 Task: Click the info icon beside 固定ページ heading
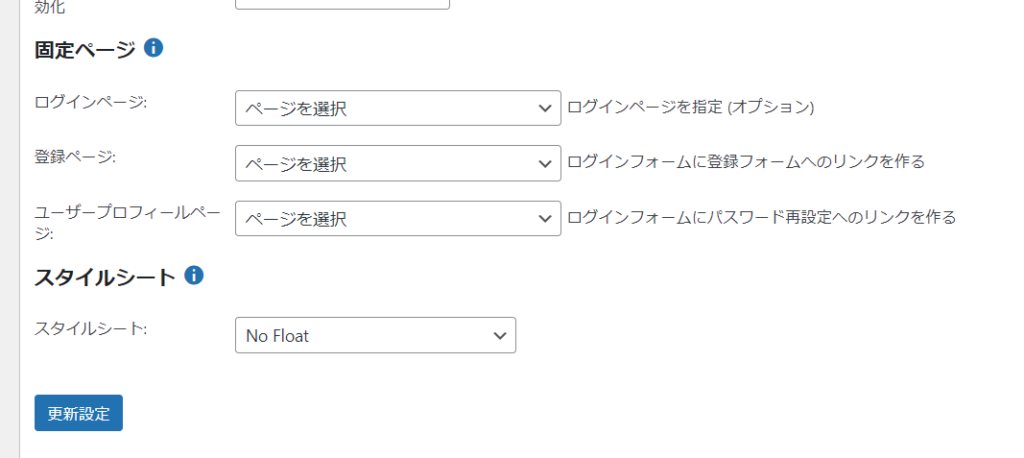[x=153, y=48]
